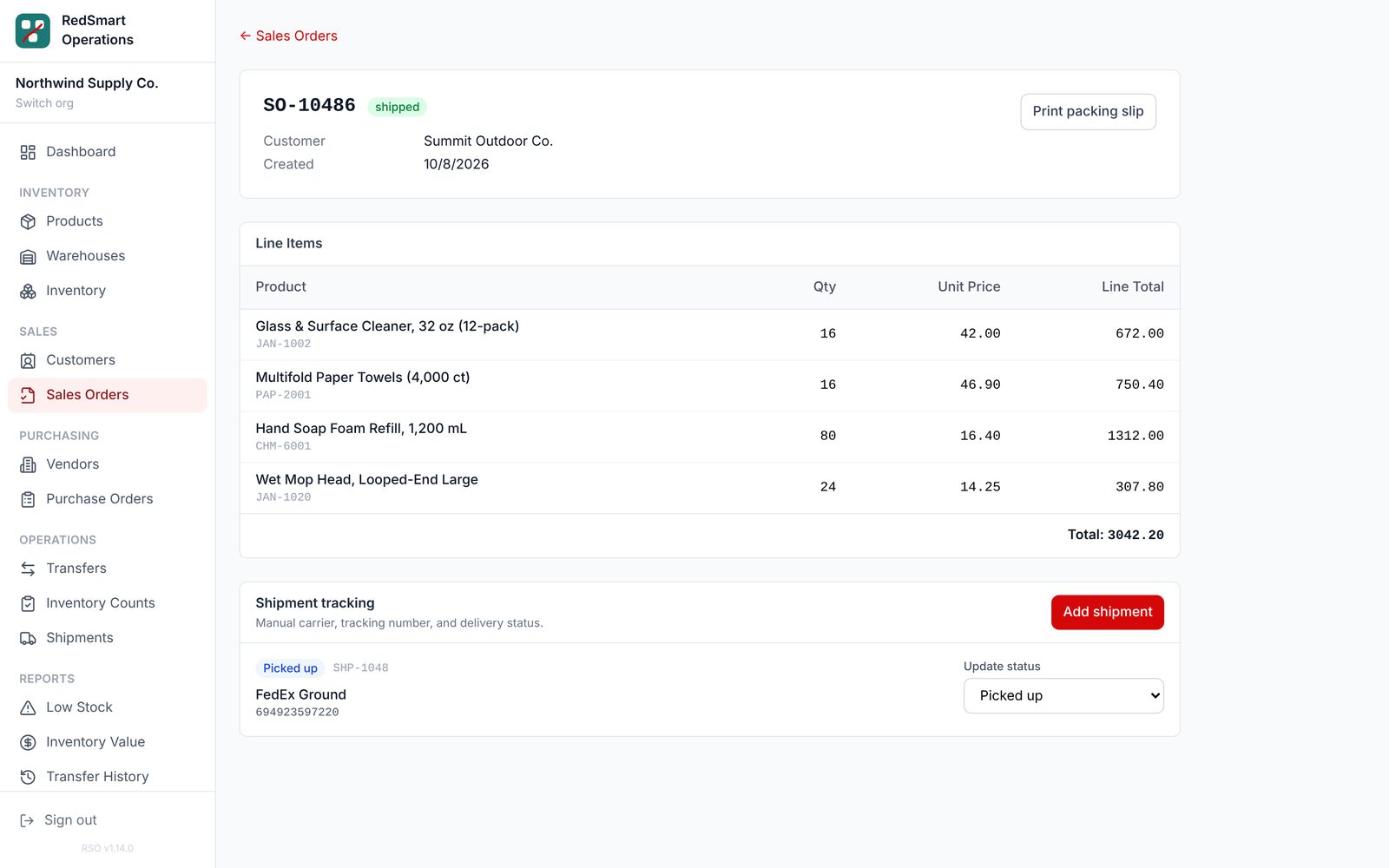Image resolution: width=1389 pixels, height=868 pixels.
Task: Click the Inventory Value dollar icon
Action: point(28,742)
